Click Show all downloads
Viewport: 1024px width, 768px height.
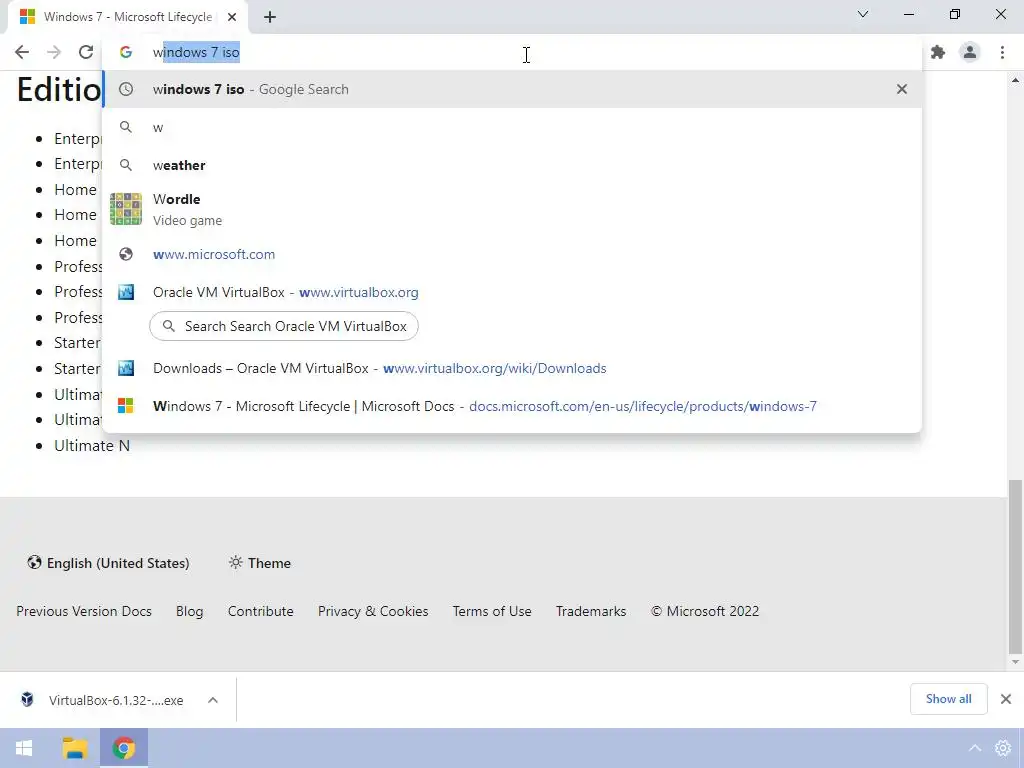(948, 699)
